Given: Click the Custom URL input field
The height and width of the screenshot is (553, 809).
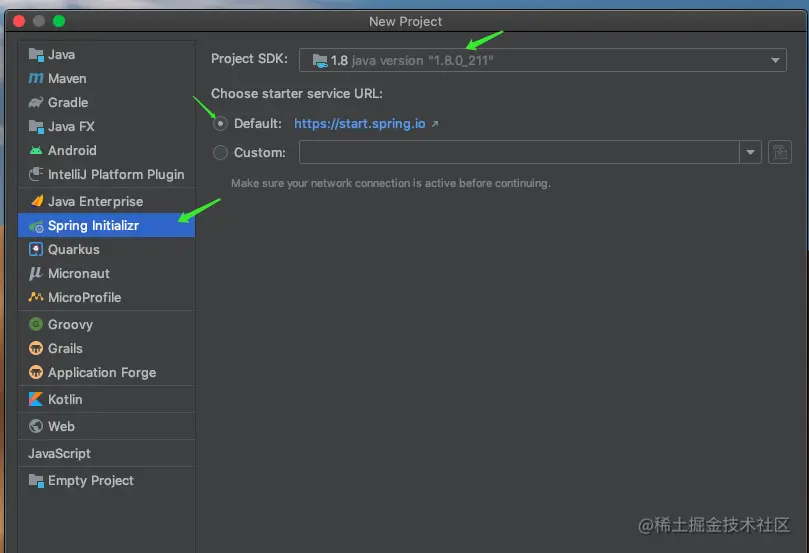Looking at the screenshot, I should [x=519, y=153].
